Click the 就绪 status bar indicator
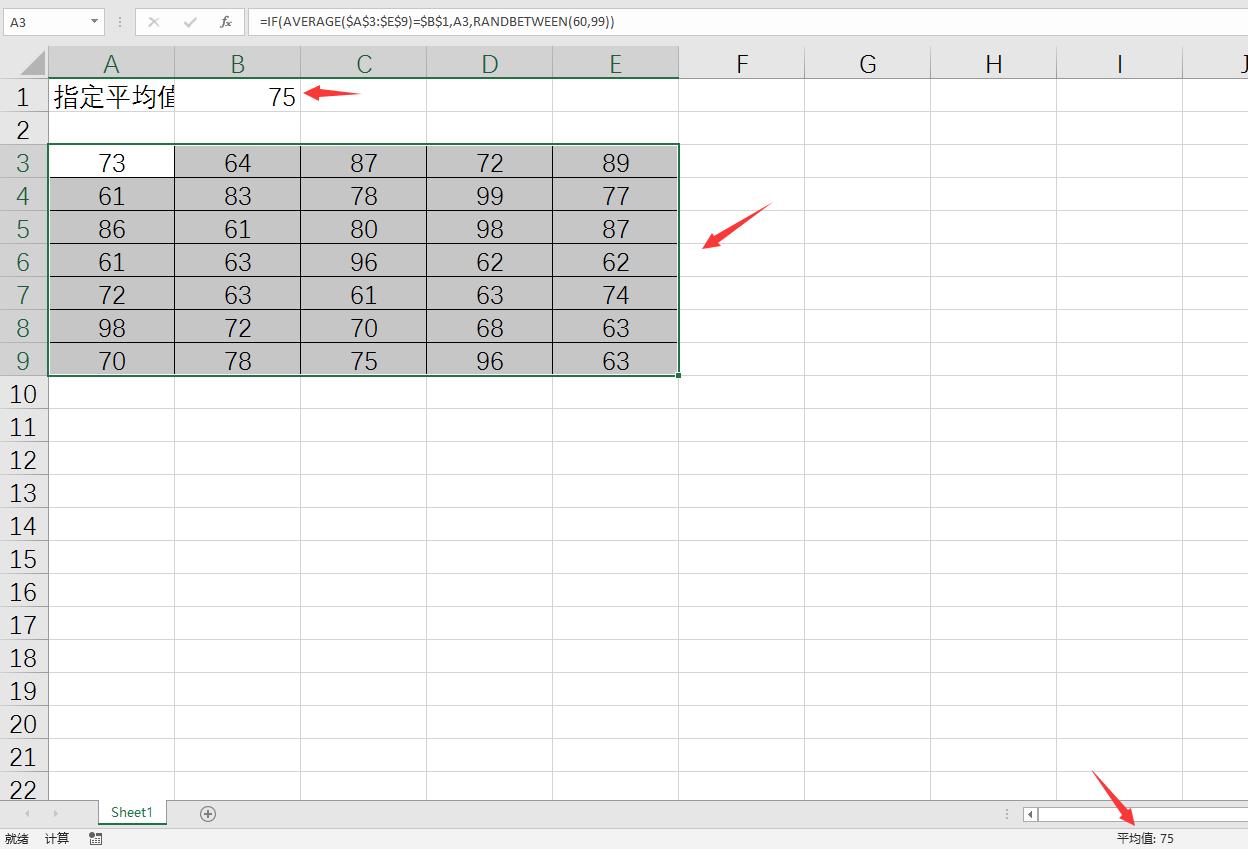The image size is (1248, 849). point(17,839)
